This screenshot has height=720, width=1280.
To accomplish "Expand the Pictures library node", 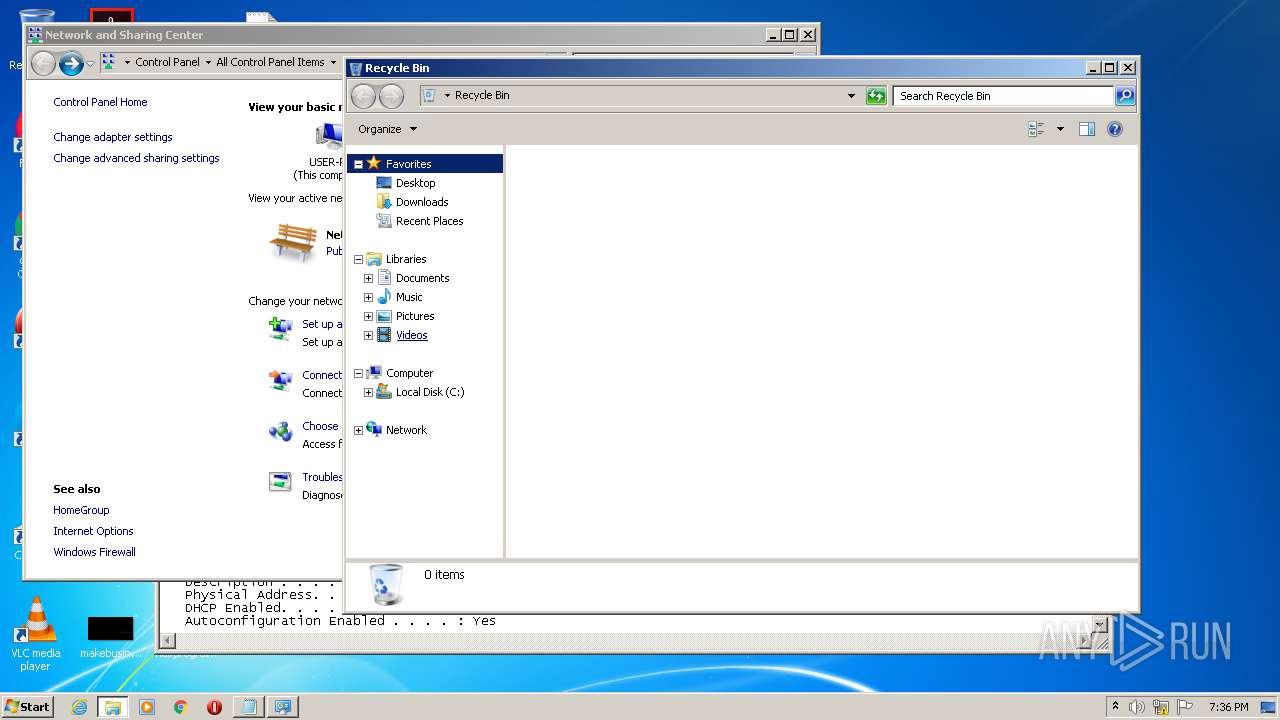I will (368, 316).
